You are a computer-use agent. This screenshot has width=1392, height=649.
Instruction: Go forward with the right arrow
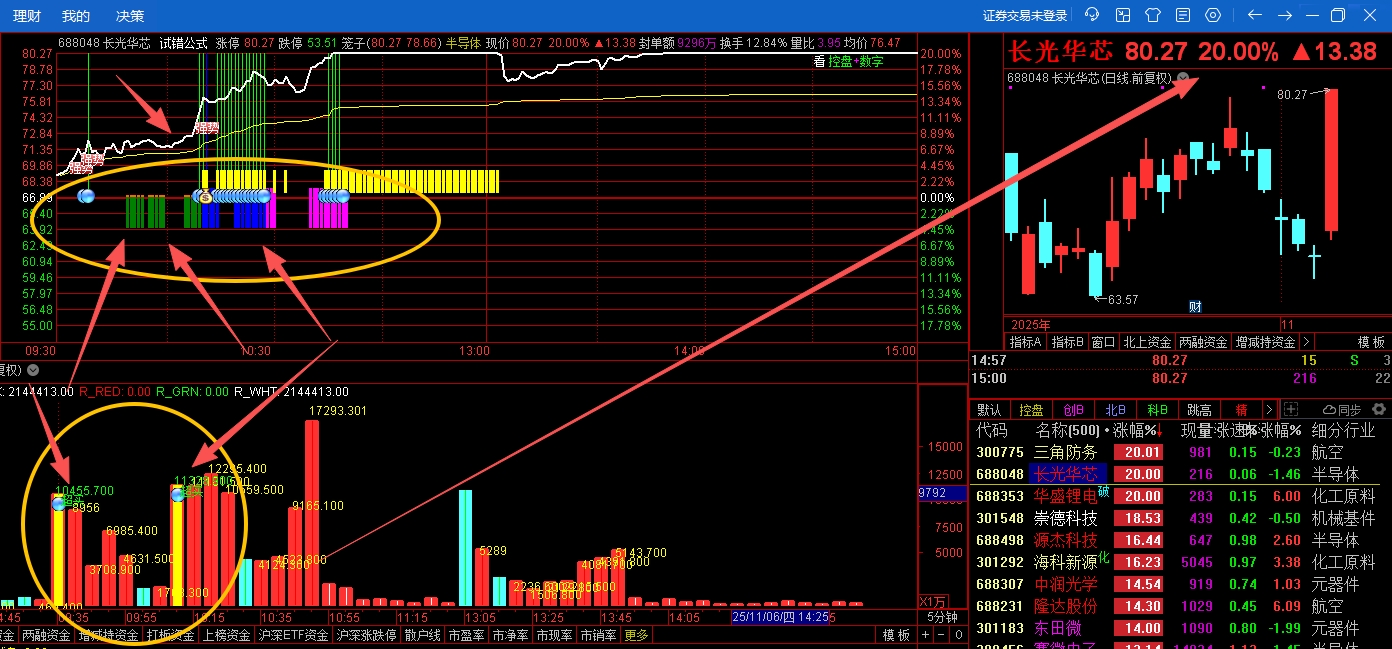pos(1285,15)
